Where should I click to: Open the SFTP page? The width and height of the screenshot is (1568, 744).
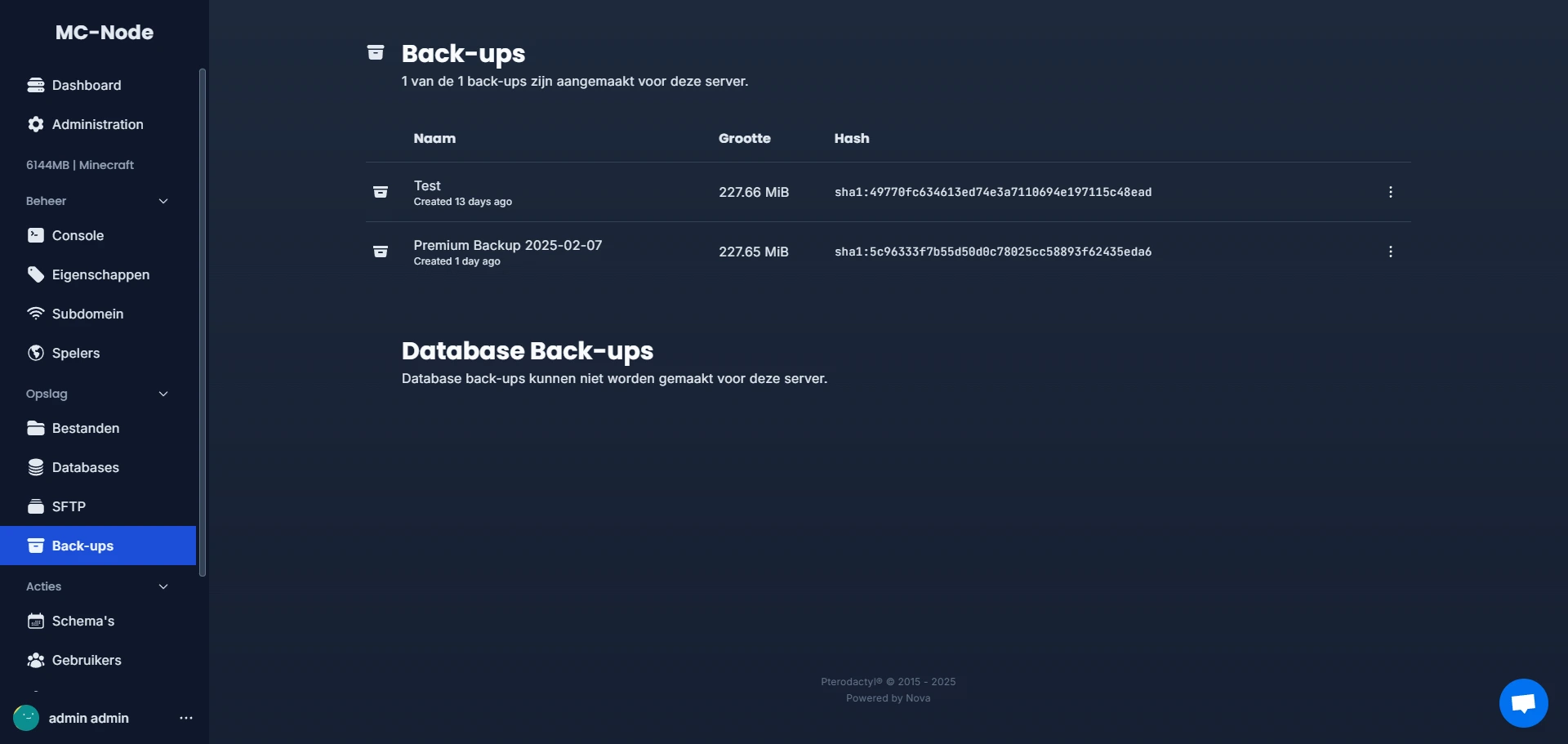point(69,506)
